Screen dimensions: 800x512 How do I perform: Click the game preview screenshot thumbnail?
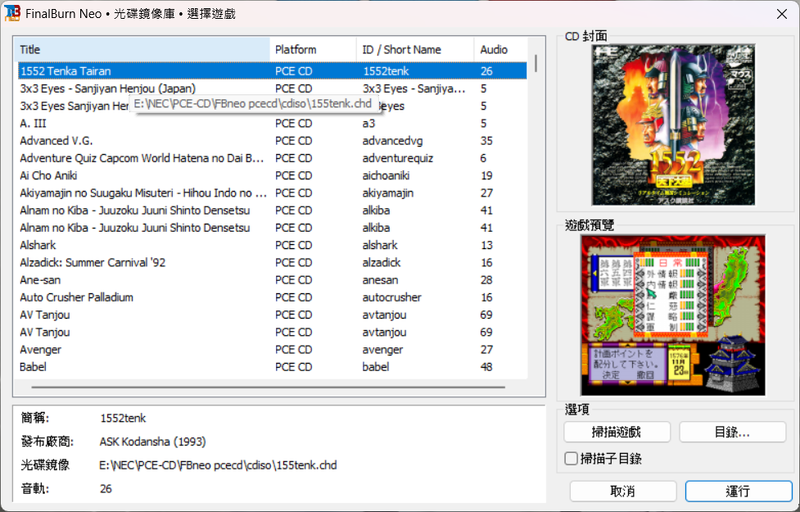(x=673, y=316)
